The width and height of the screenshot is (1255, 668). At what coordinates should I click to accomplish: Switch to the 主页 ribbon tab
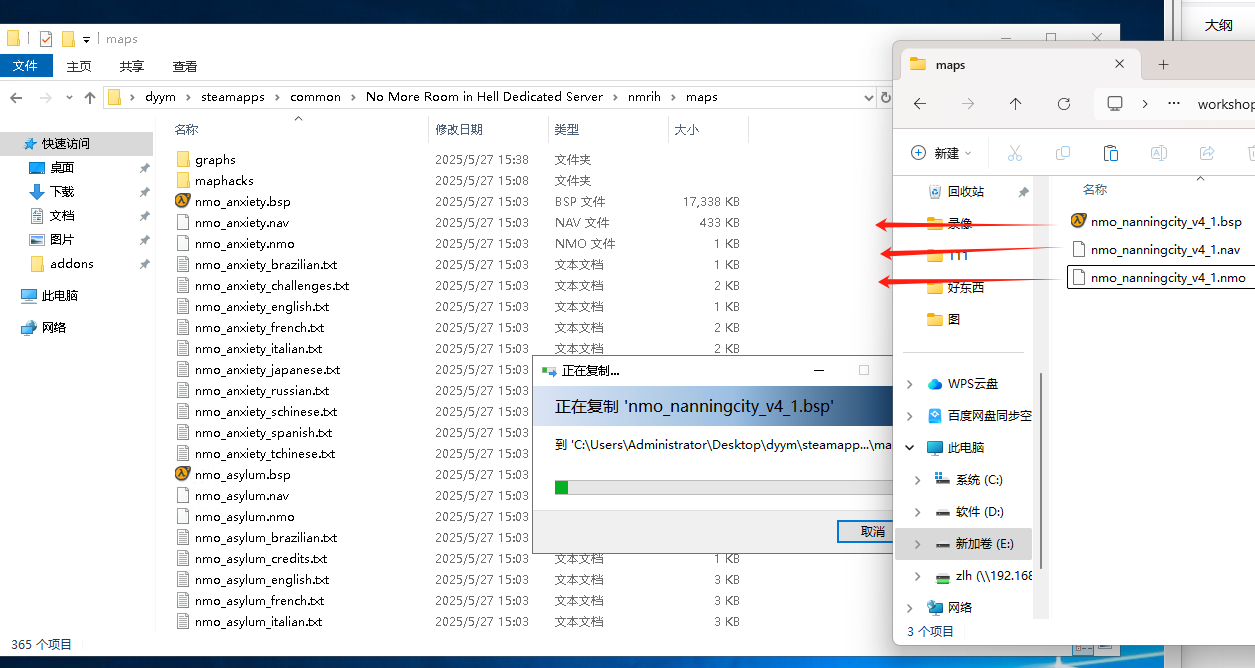click(x=79, y=66)
